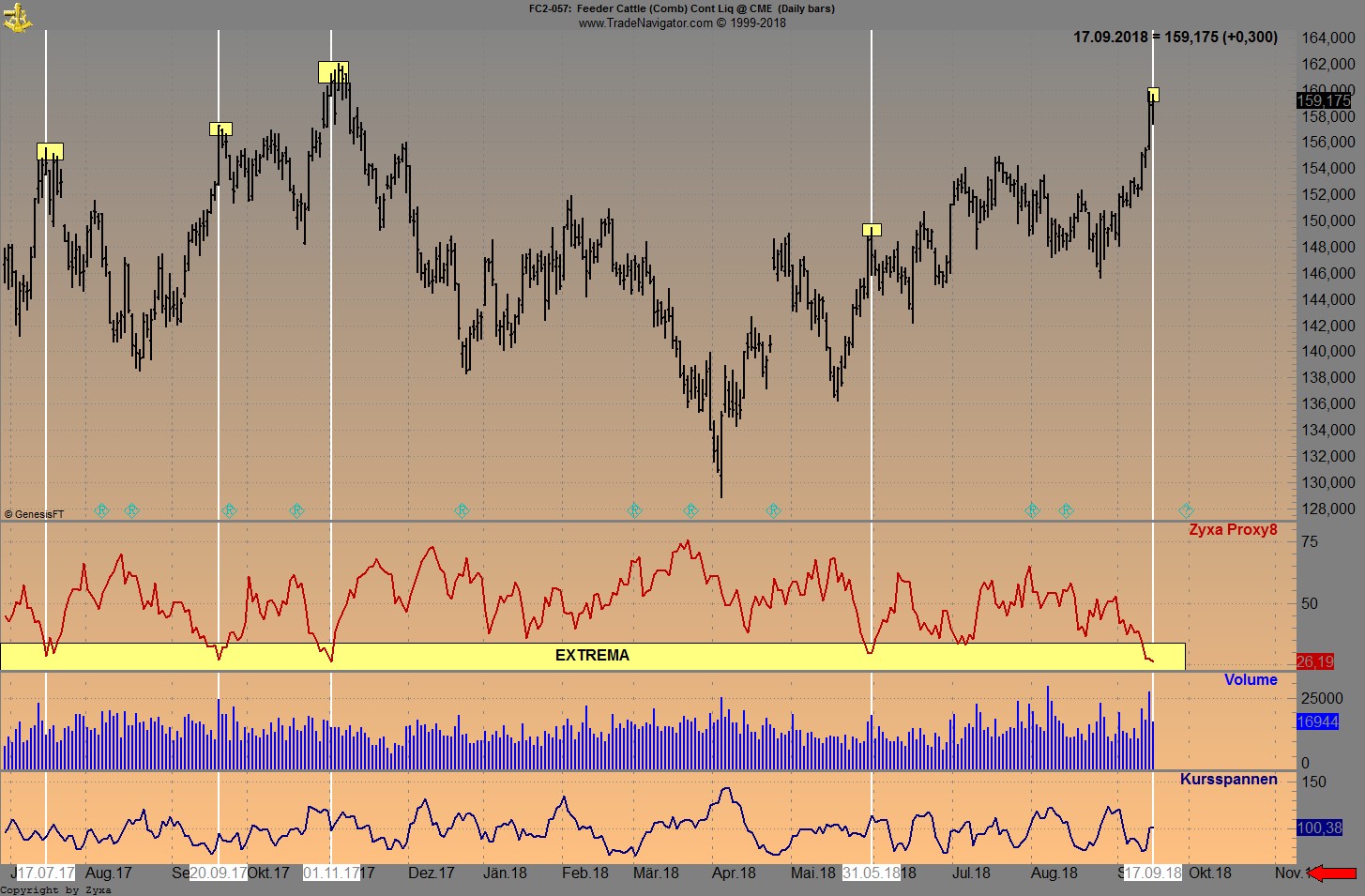This screenshot has height=896, width=1365.
Task: Click the highlighted 20.09.17 date label
Action: (x=219, y=873)
